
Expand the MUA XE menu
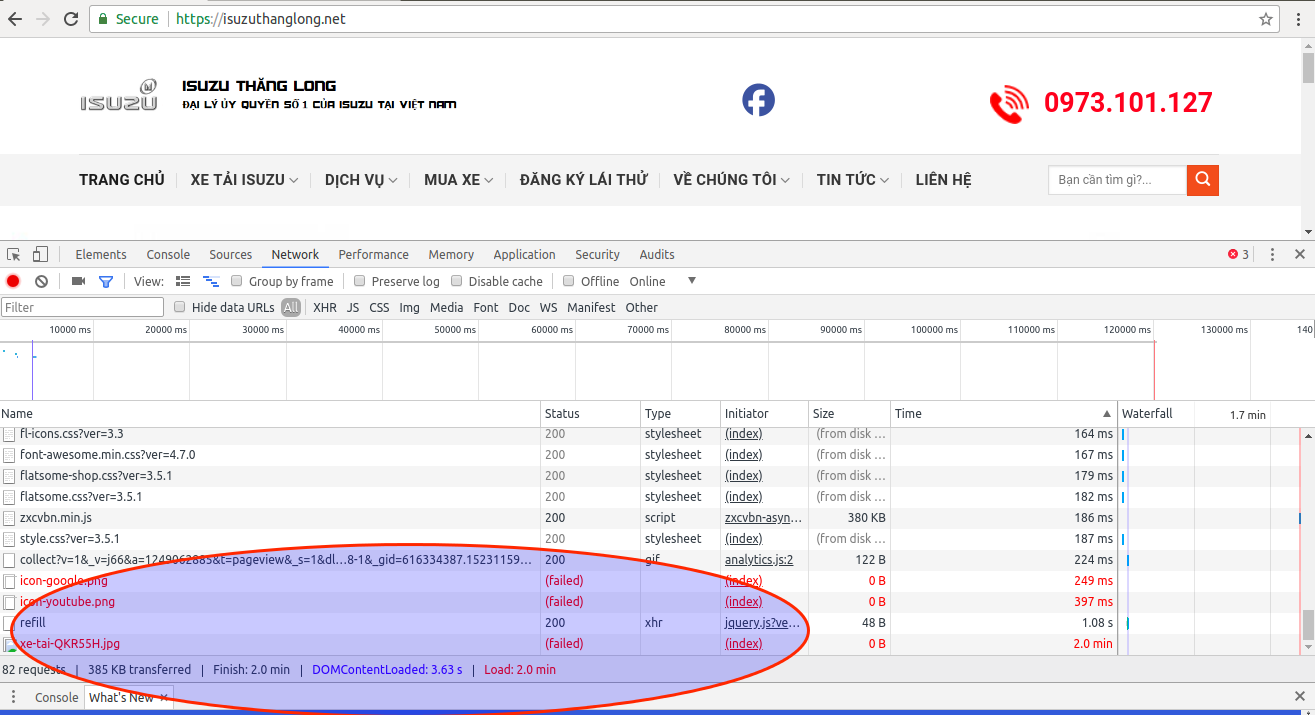point(459,180)
